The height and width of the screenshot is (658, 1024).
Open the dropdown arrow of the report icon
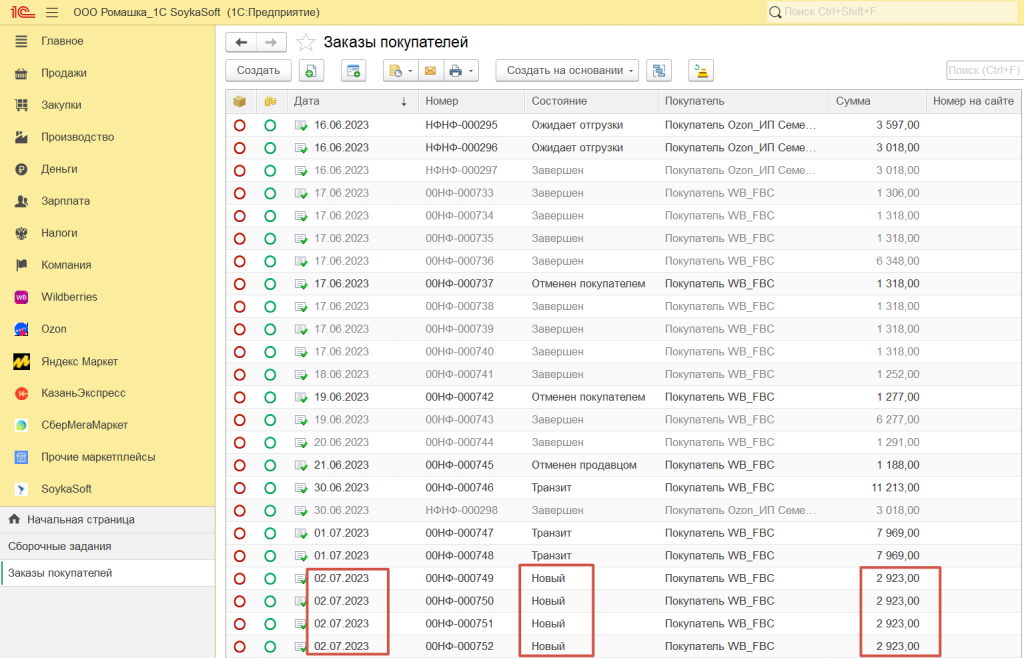click(x=409, y=71)
